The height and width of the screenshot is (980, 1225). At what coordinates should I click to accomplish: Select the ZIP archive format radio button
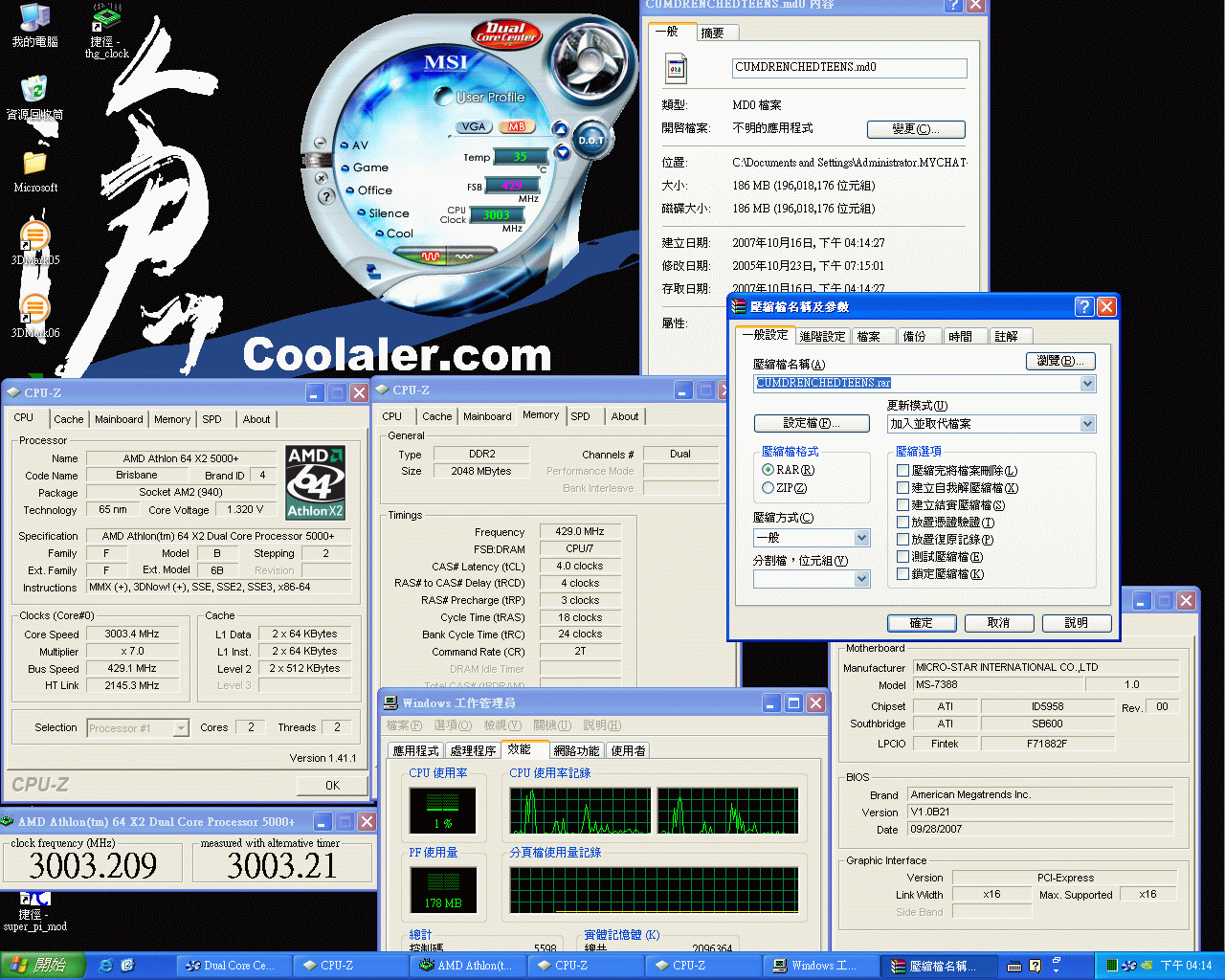tap(768, 488)
